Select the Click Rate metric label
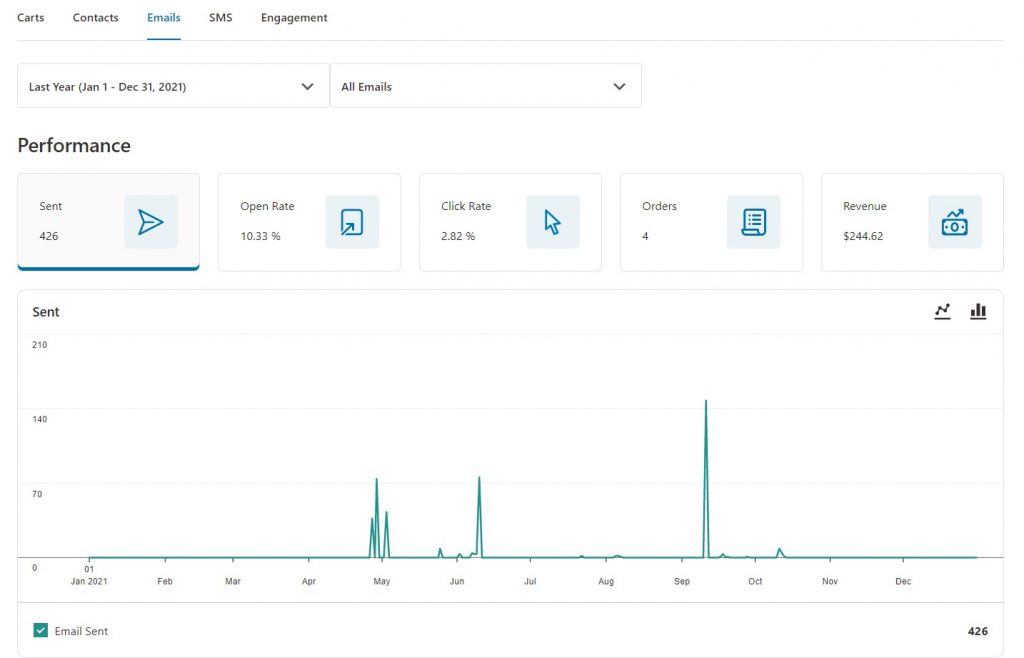 pyautogui.click(x=466, y=206)
